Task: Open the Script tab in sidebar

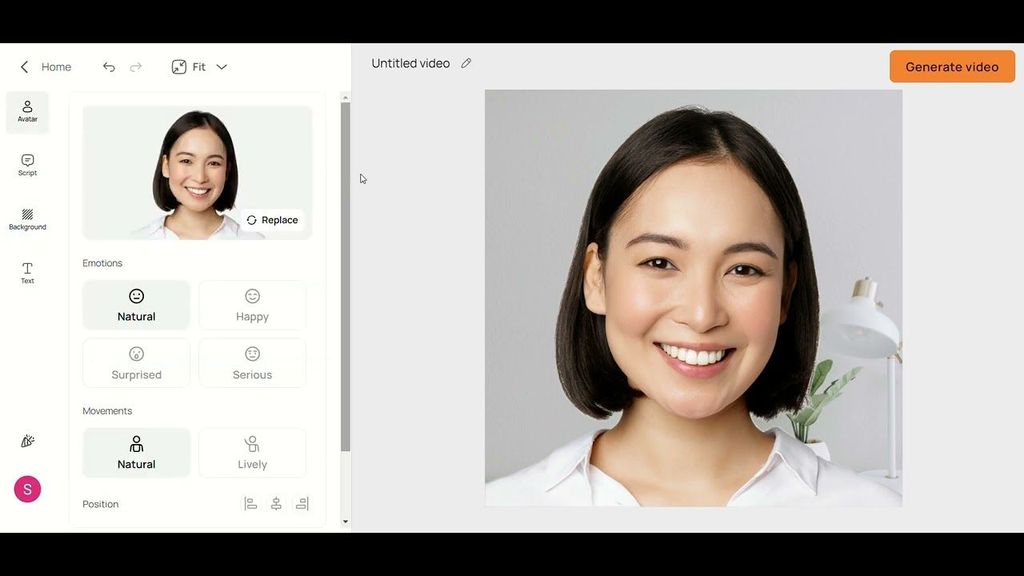Action: point(27,165)
